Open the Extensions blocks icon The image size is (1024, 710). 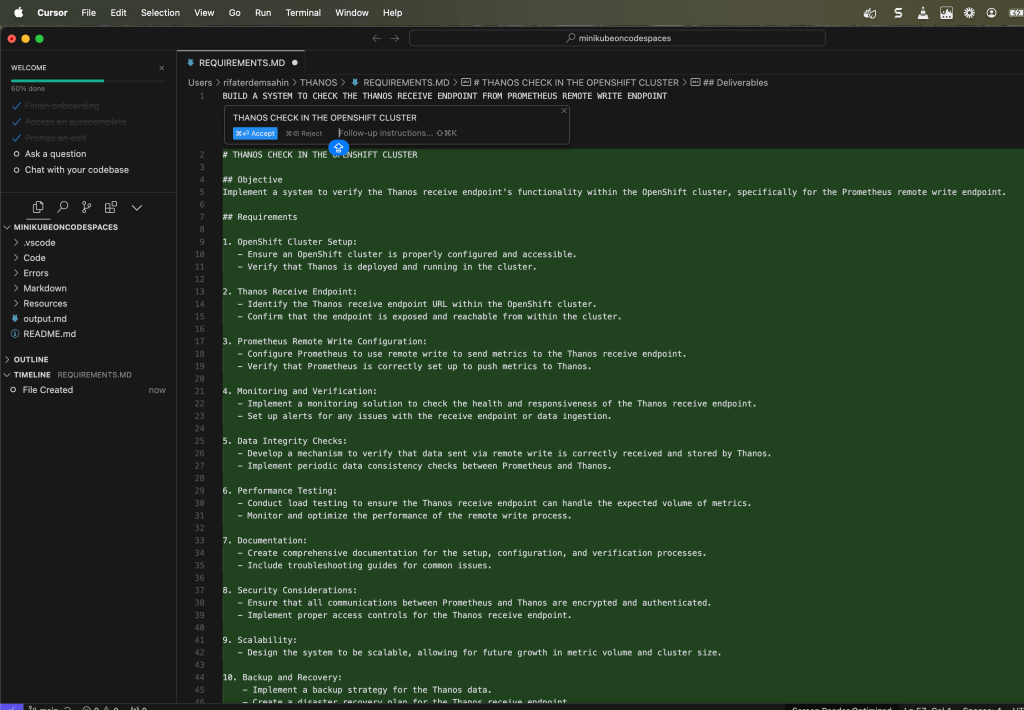(111, 207)
